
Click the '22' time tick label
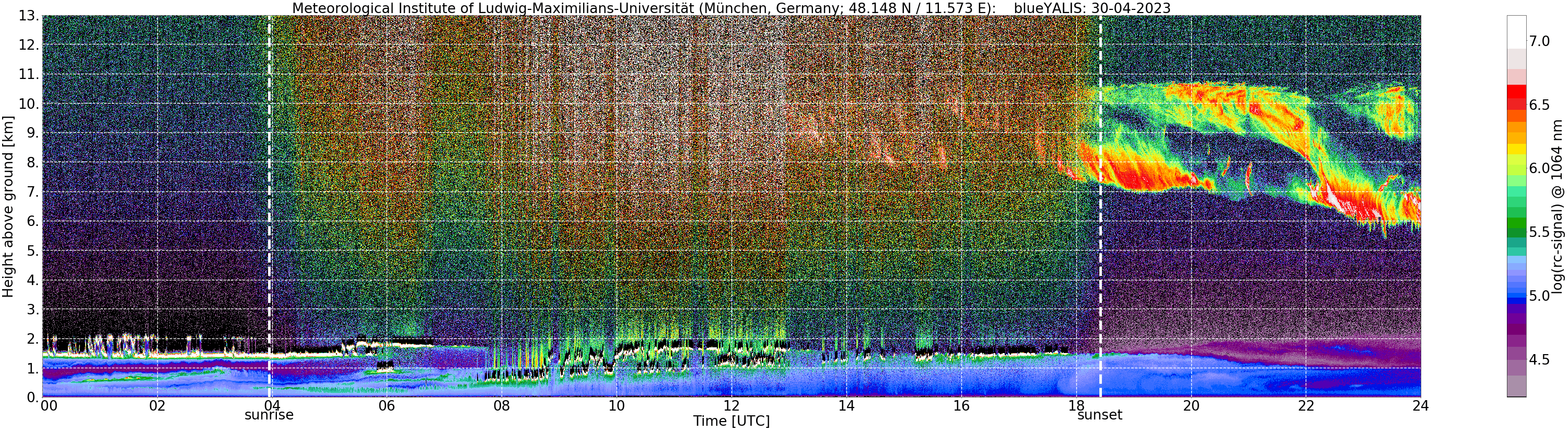(1306, 405)
